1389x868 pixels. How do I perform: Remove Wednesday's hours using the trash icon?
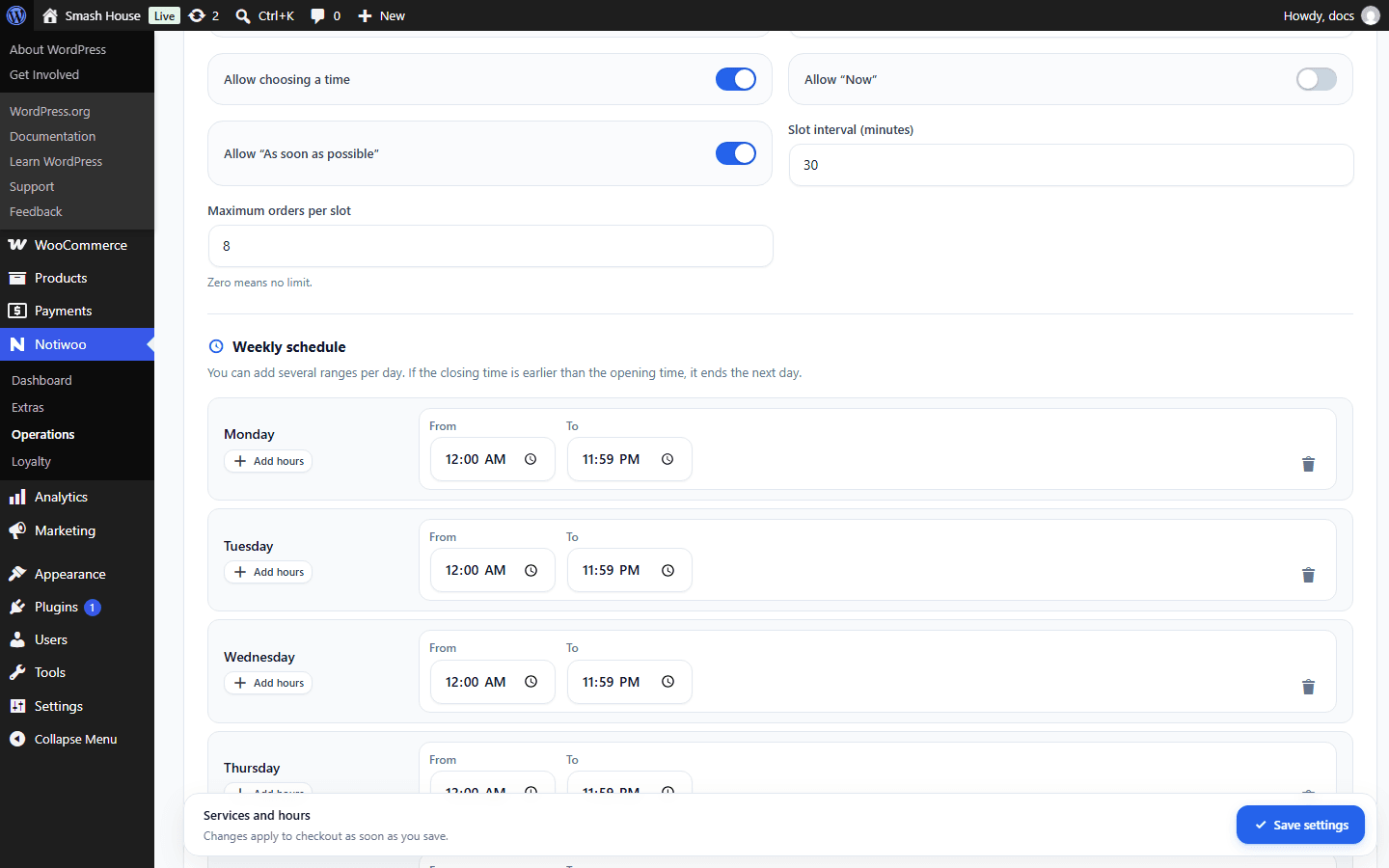[1308, 687]
